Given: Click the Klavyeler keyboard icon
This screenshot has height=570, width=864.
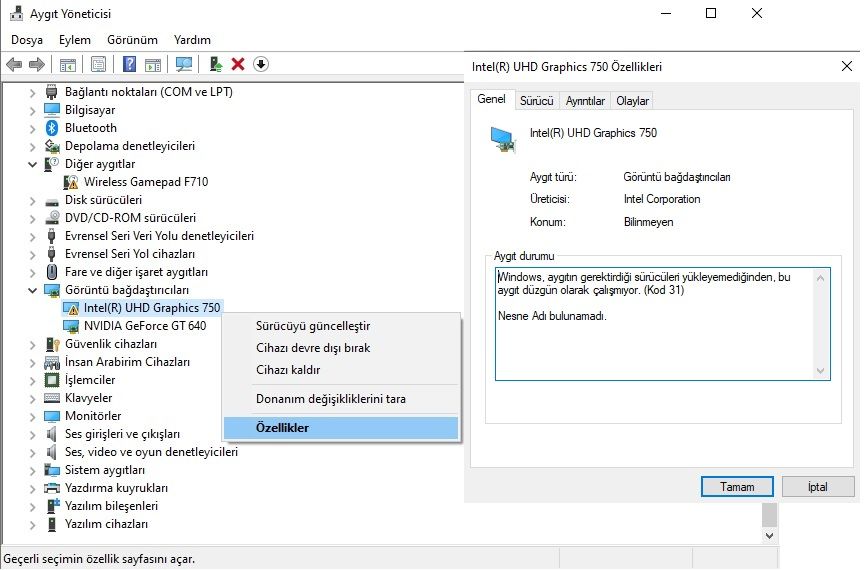Looking at the screenshot, I should (x=52, y=398).
